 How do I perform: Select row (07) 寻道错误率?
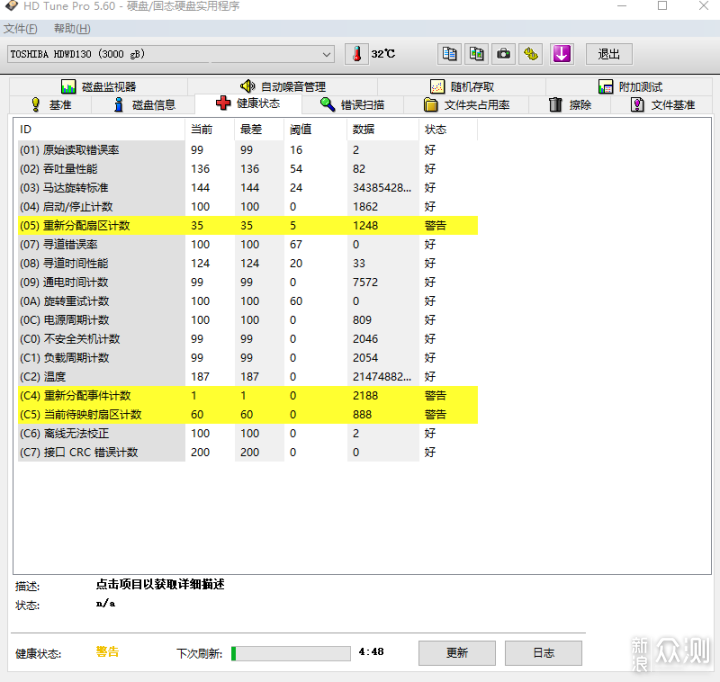[x=248, y=244]
